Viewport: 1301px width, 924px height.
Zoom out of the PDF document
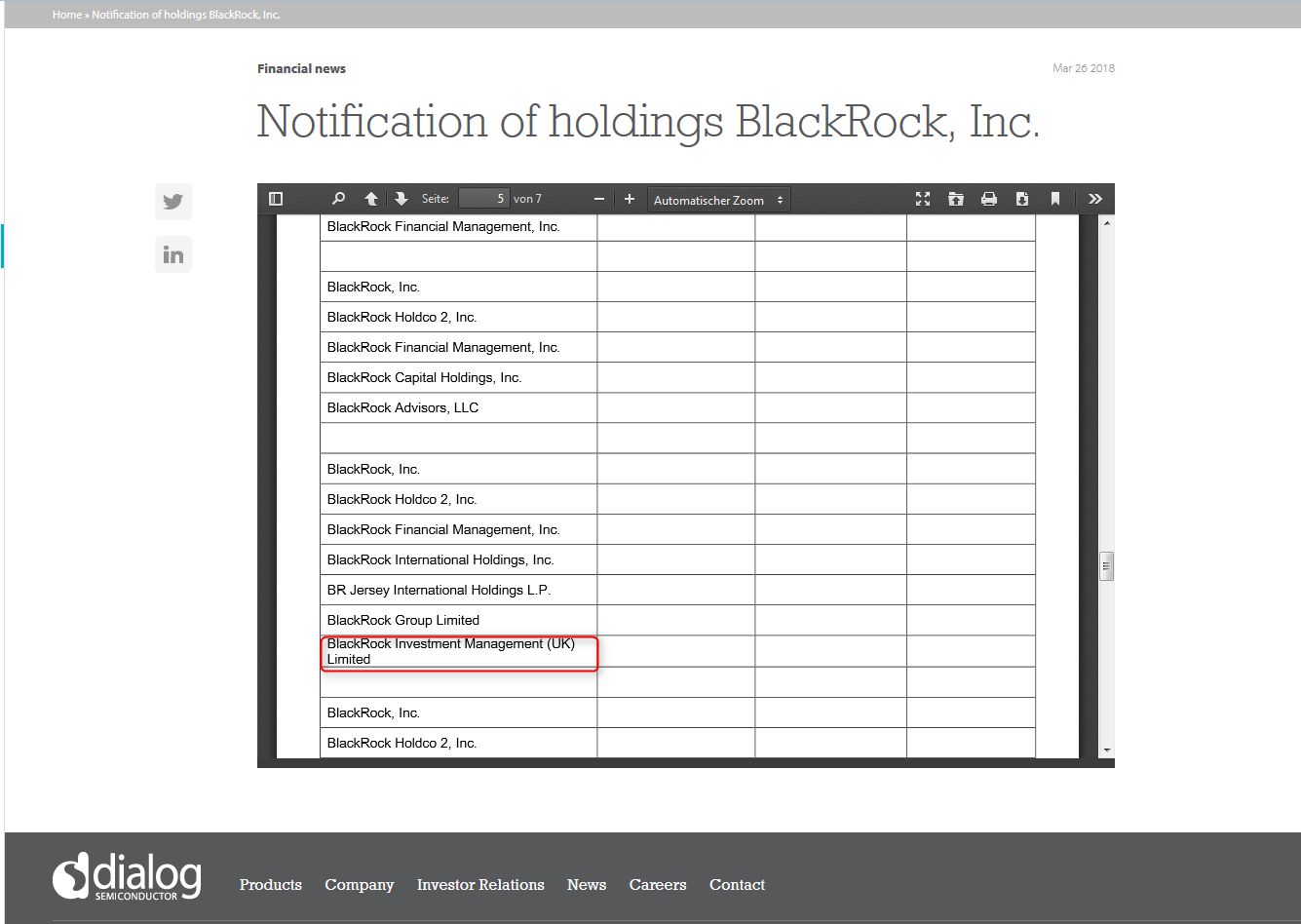coord(599,199)
